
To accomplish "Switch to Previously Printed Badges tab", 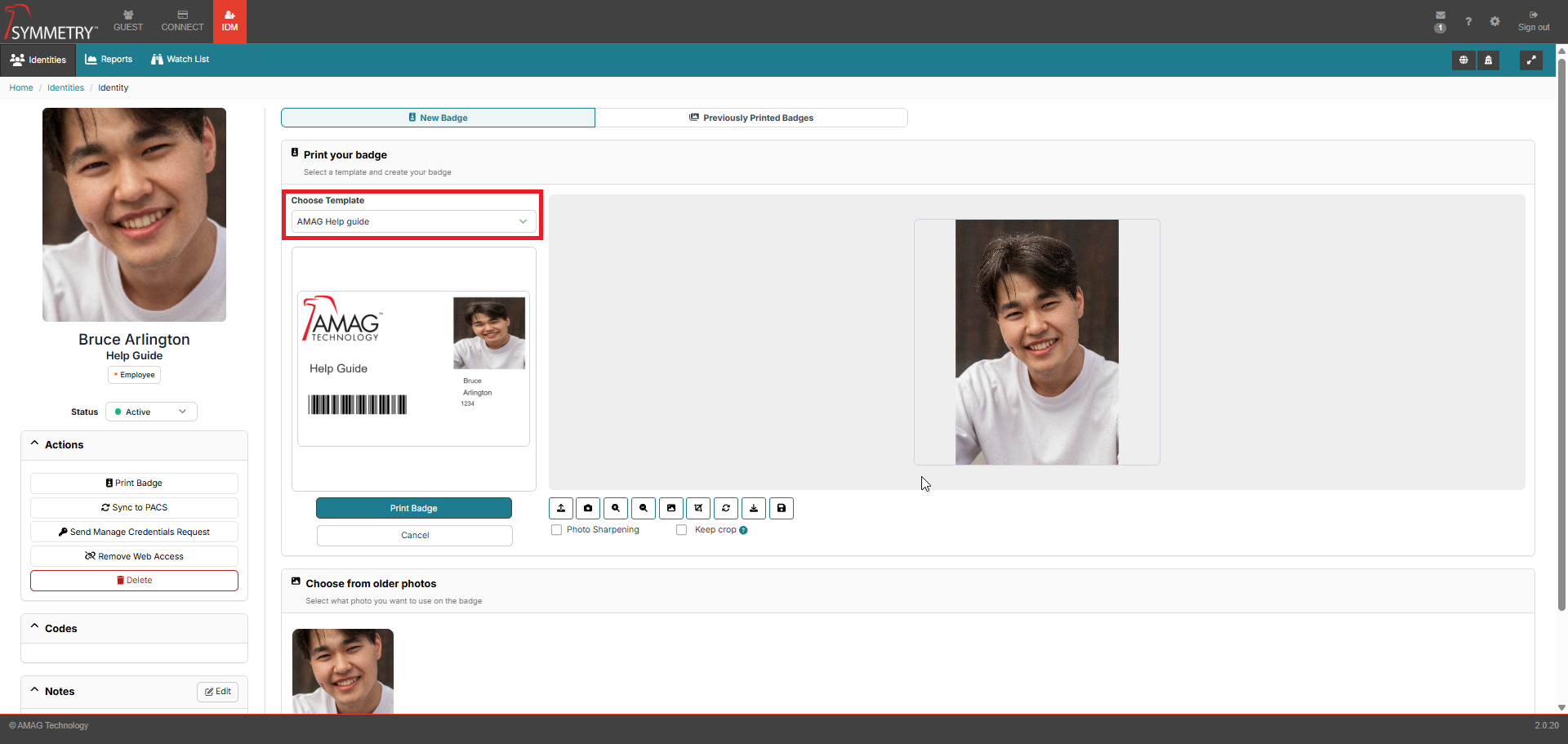I will tap(751, 118).
